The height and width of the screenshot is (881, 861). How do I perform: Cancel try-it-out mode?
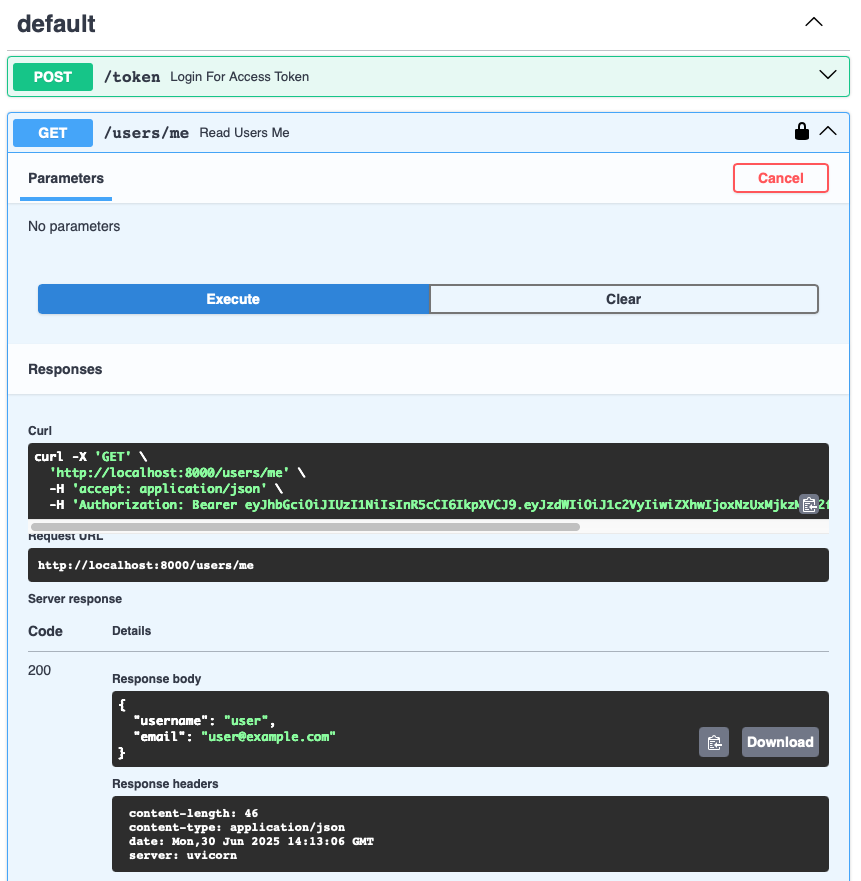(780, 178)
